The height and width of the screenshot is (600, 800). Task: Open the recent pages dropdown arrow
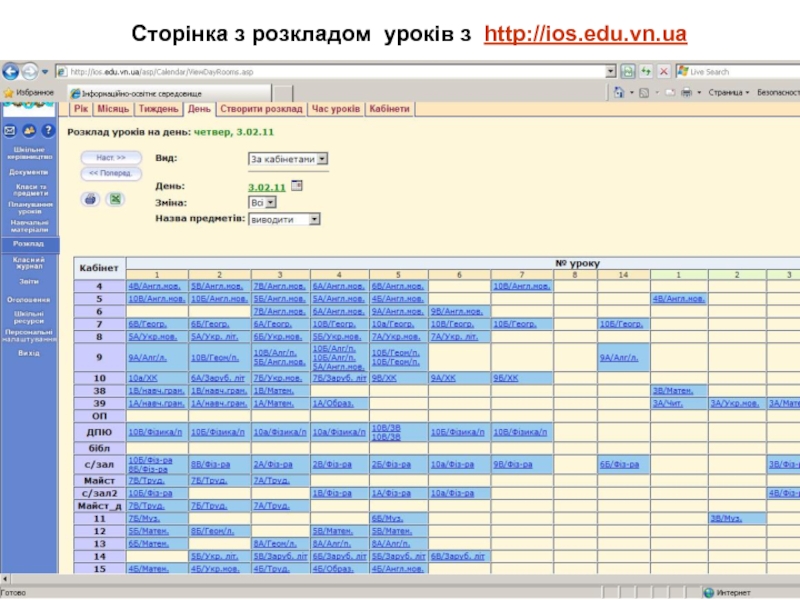point(45,72)
